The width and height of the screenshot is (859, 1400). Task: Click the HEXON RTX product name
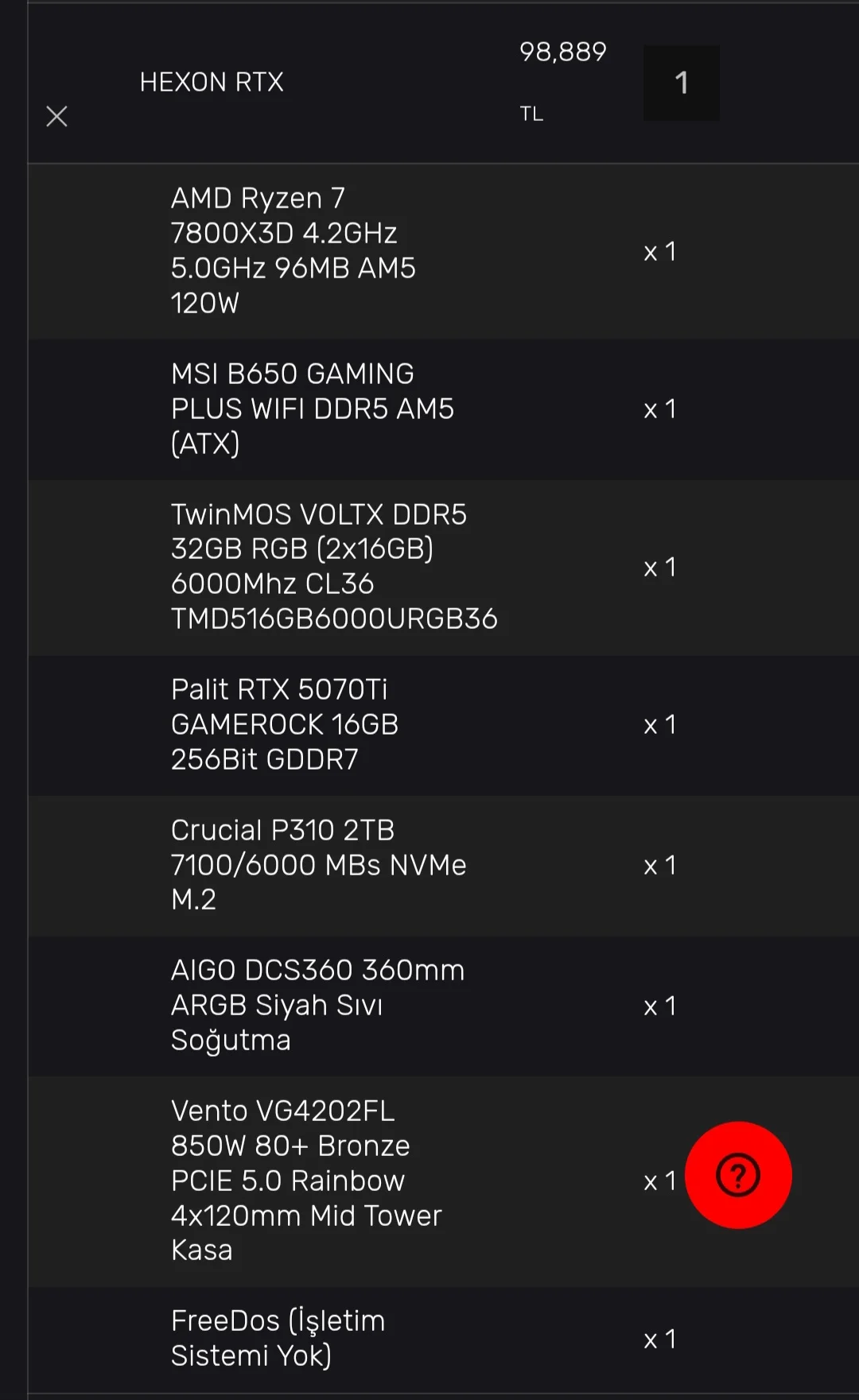pyautogui.click(x=212, y=82)
